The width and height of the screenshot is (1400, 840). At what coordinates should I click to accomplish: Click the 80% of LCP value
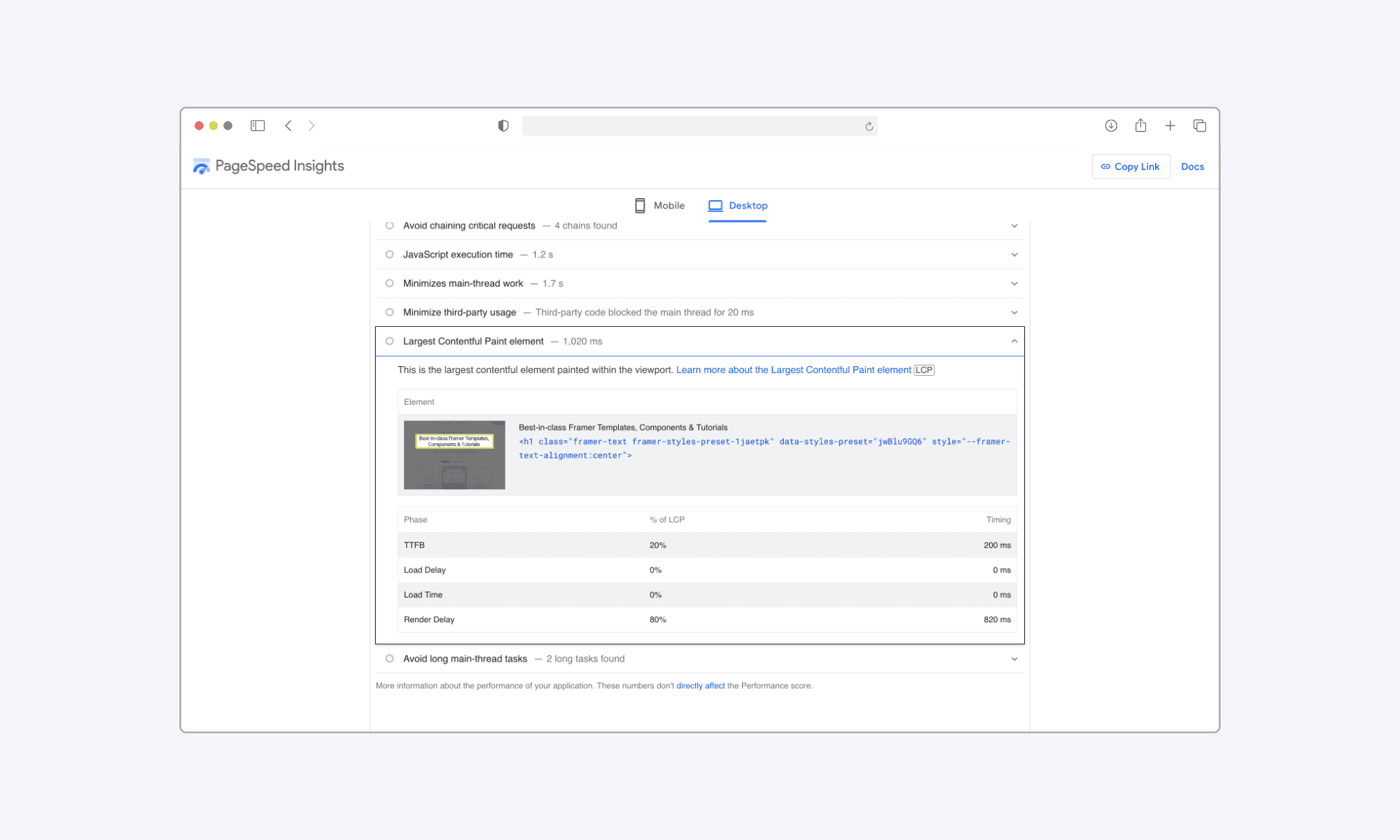coord(658,620)
